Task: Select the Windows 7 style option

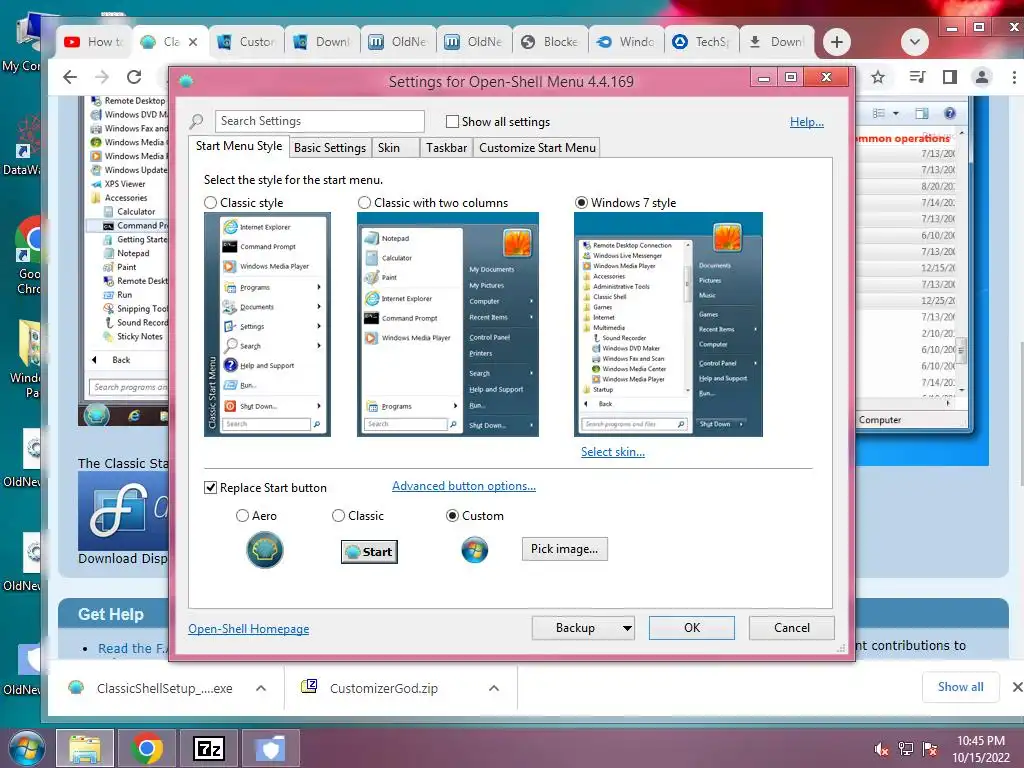Action: pos(581,203)
